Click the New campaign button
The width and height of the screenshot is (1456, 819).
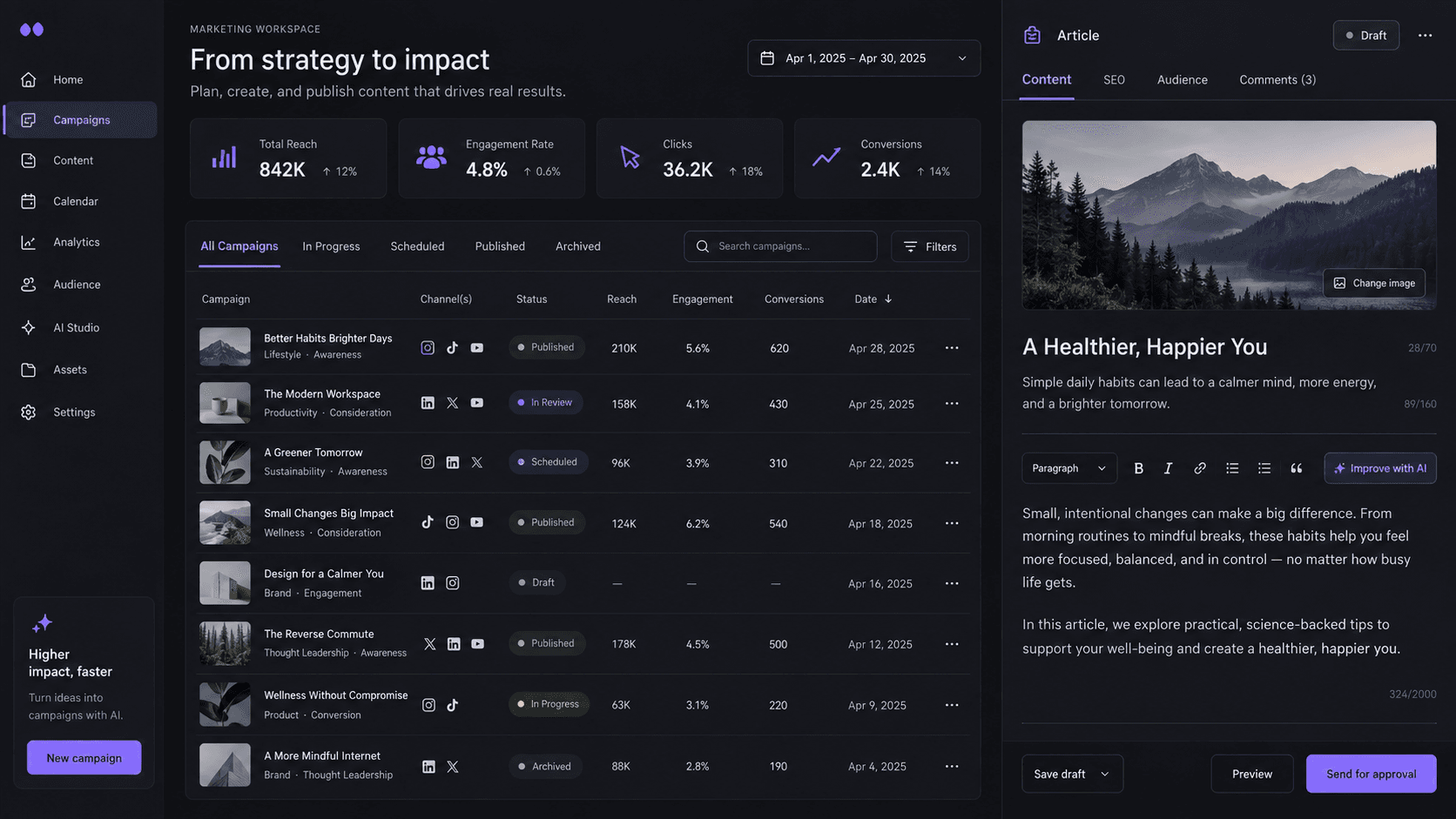tap(84, 758)
